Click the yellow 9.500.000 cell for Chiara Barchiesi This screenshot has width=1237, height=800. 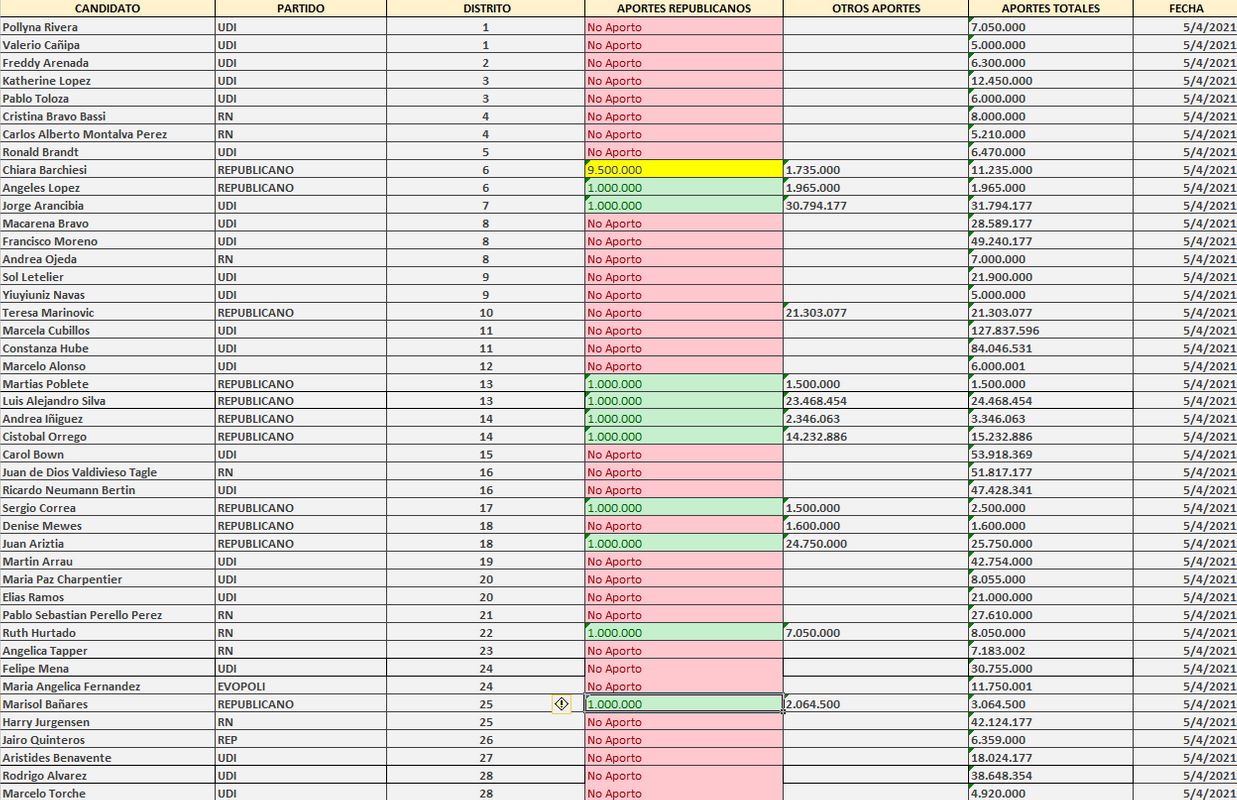684,170
